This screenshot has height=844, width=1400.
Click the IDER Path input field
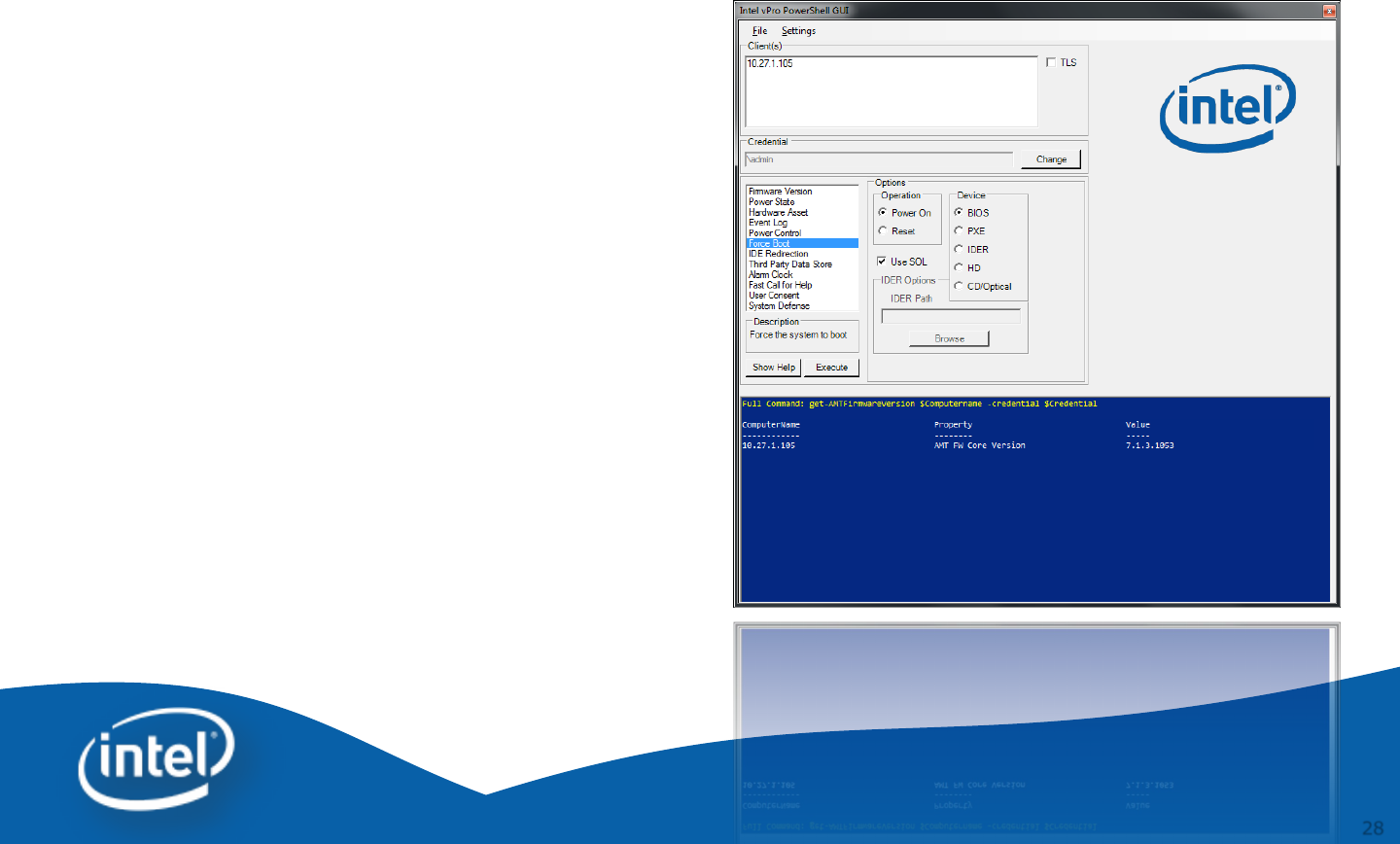click(x=951, y=316)
